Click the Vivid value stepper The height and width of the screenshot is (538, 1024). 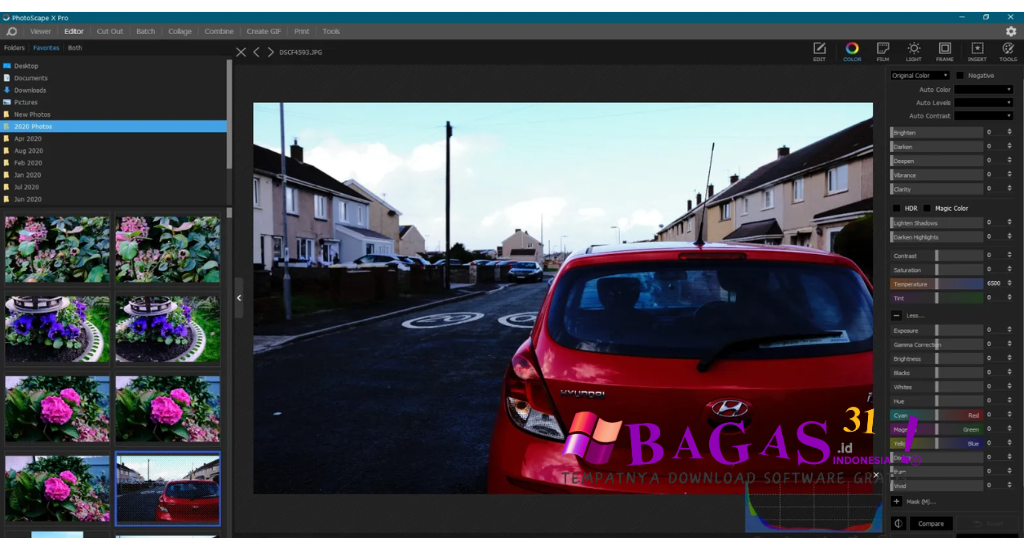(x=1010, y=485)
